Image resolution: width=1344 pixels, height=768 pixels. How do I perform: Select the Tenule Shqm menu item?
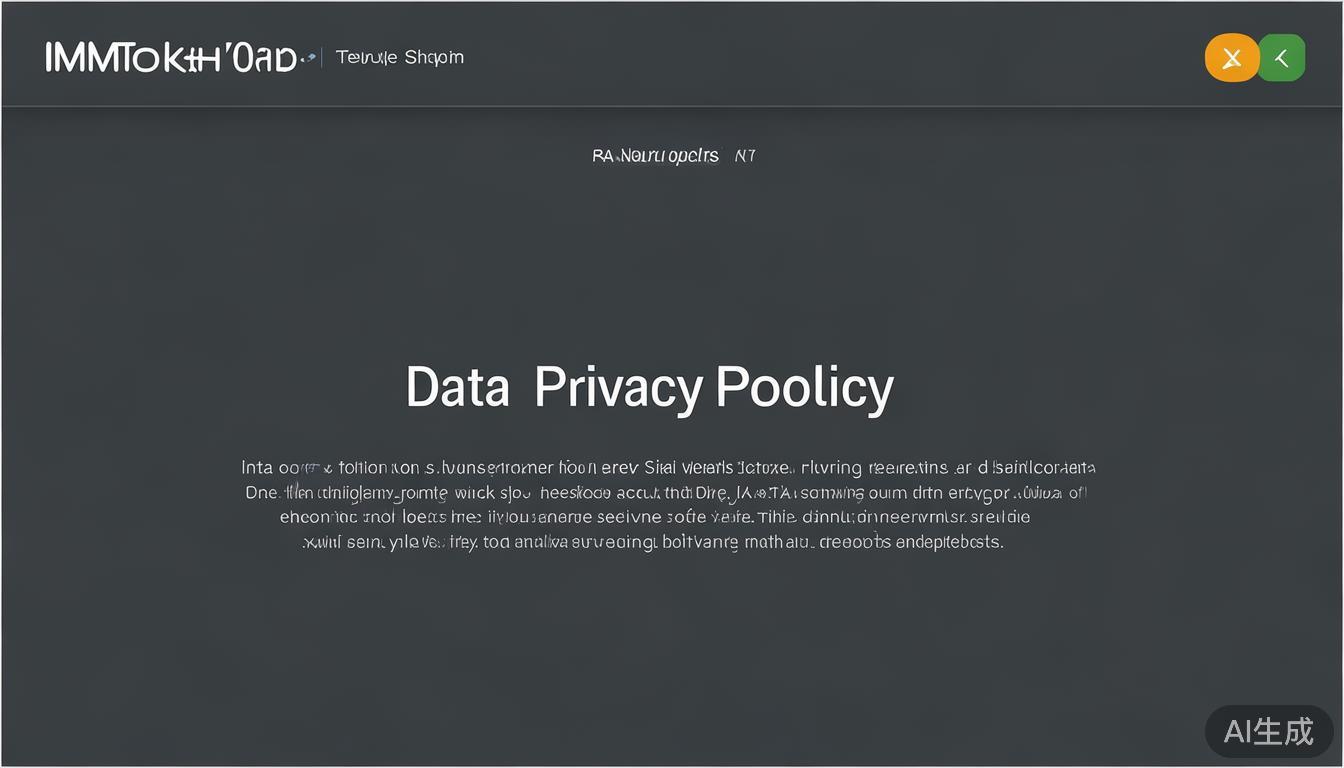click(399, 57)
